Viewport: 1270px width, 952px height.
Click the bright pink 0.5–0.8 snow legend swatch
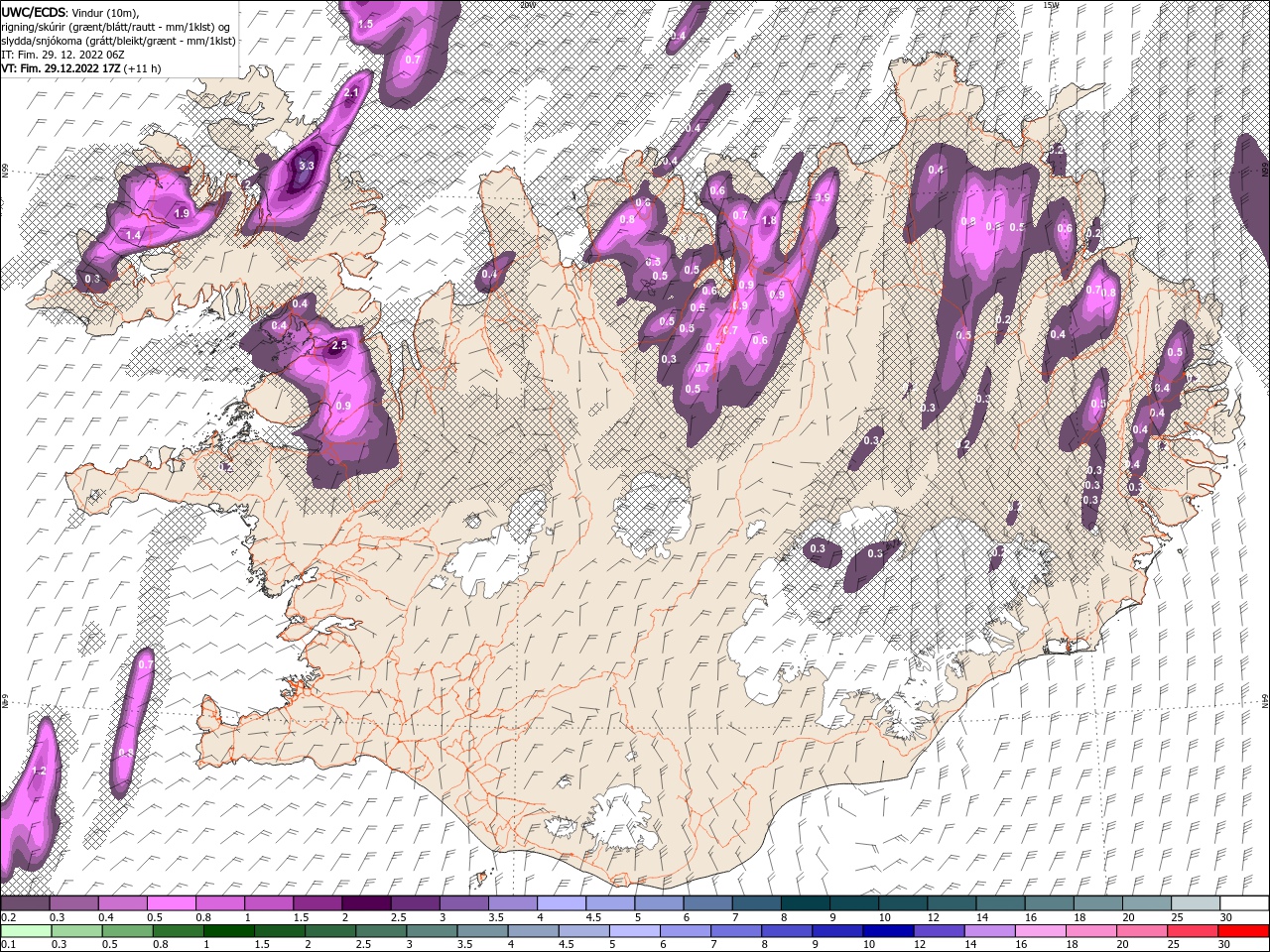tap(171, 903)
